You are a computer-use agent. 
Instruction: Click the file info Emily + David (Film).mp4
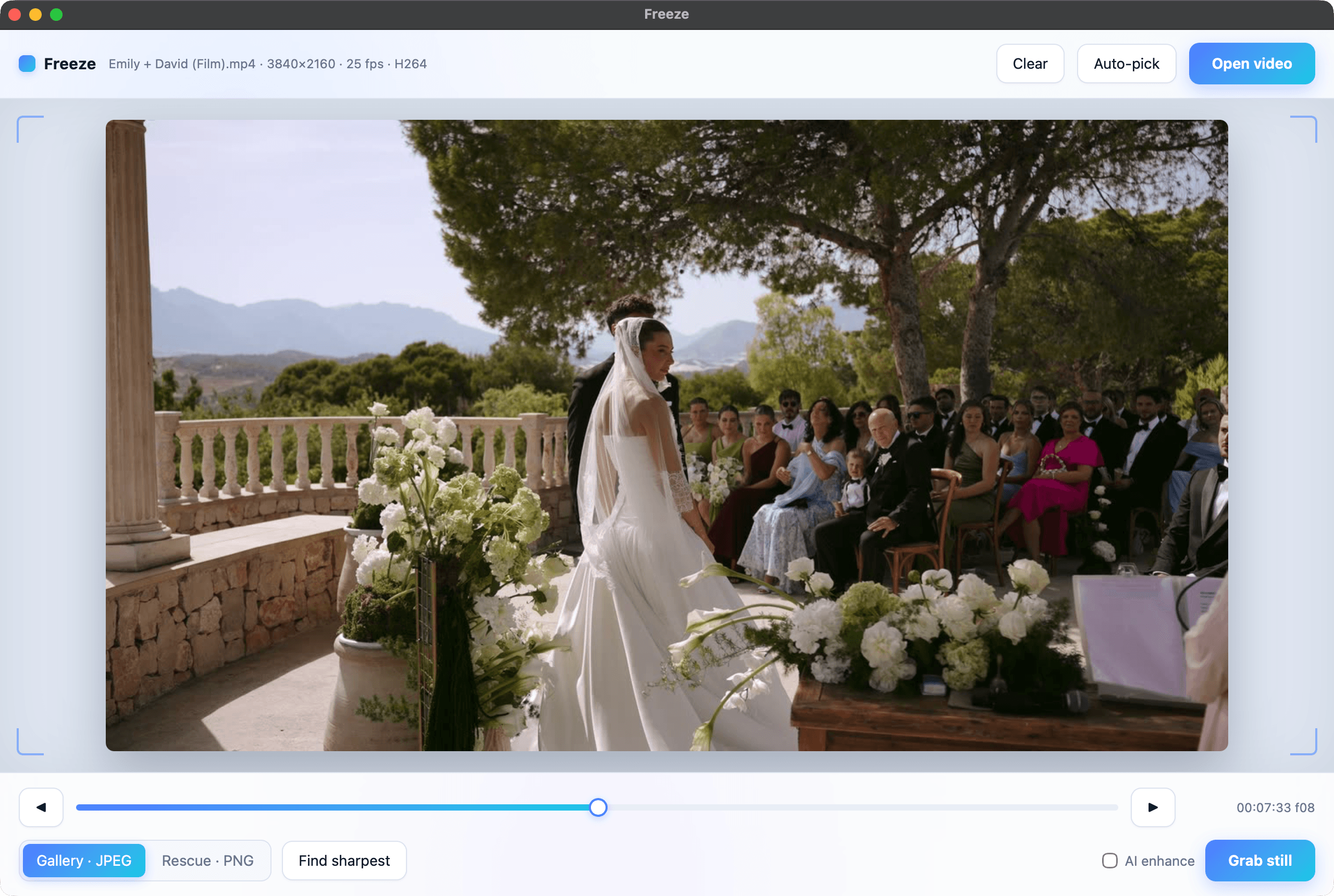coord(267,64)
